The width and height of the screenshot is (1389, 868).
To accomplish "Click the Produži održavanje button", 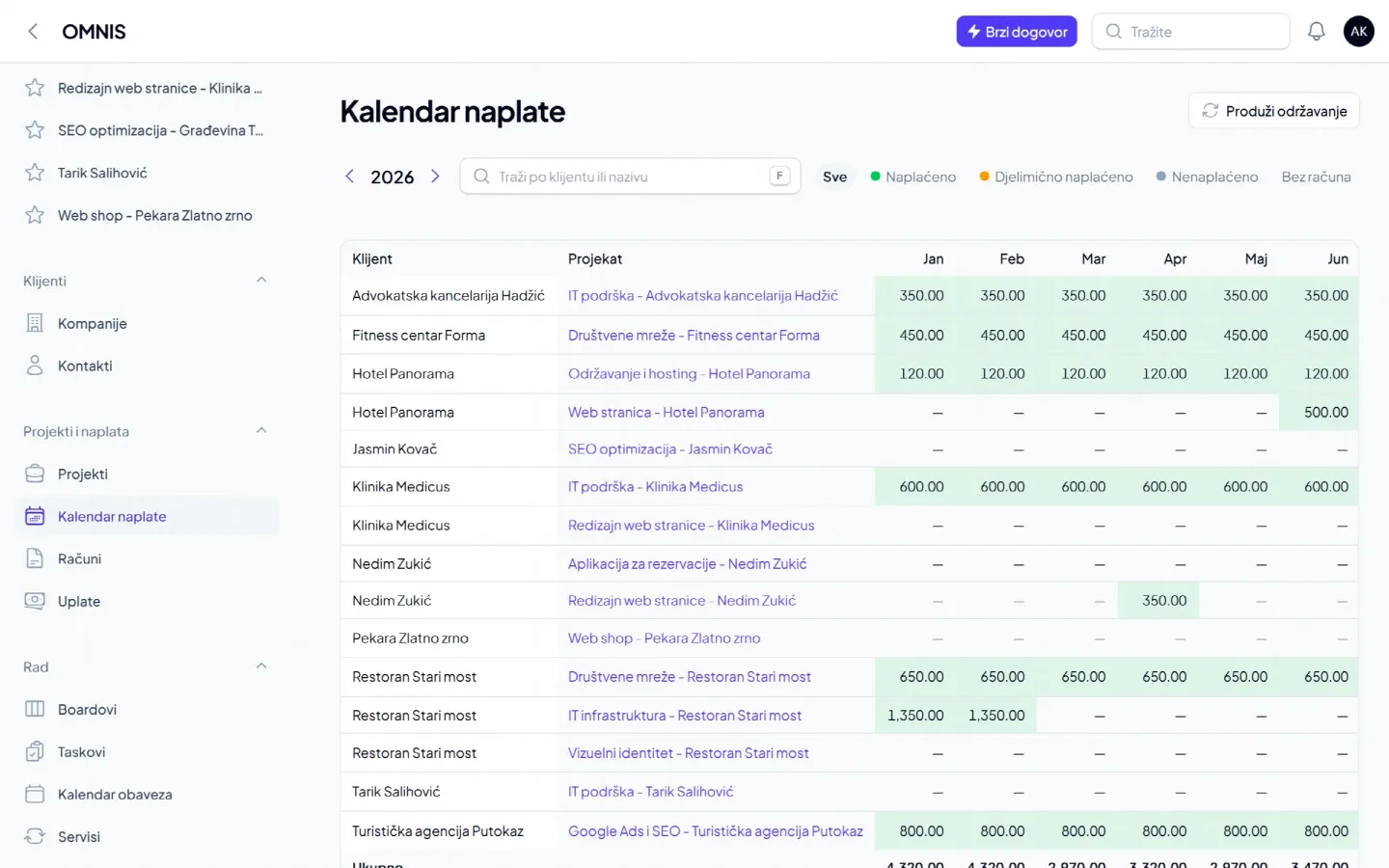I will [x=1274, y=111].
